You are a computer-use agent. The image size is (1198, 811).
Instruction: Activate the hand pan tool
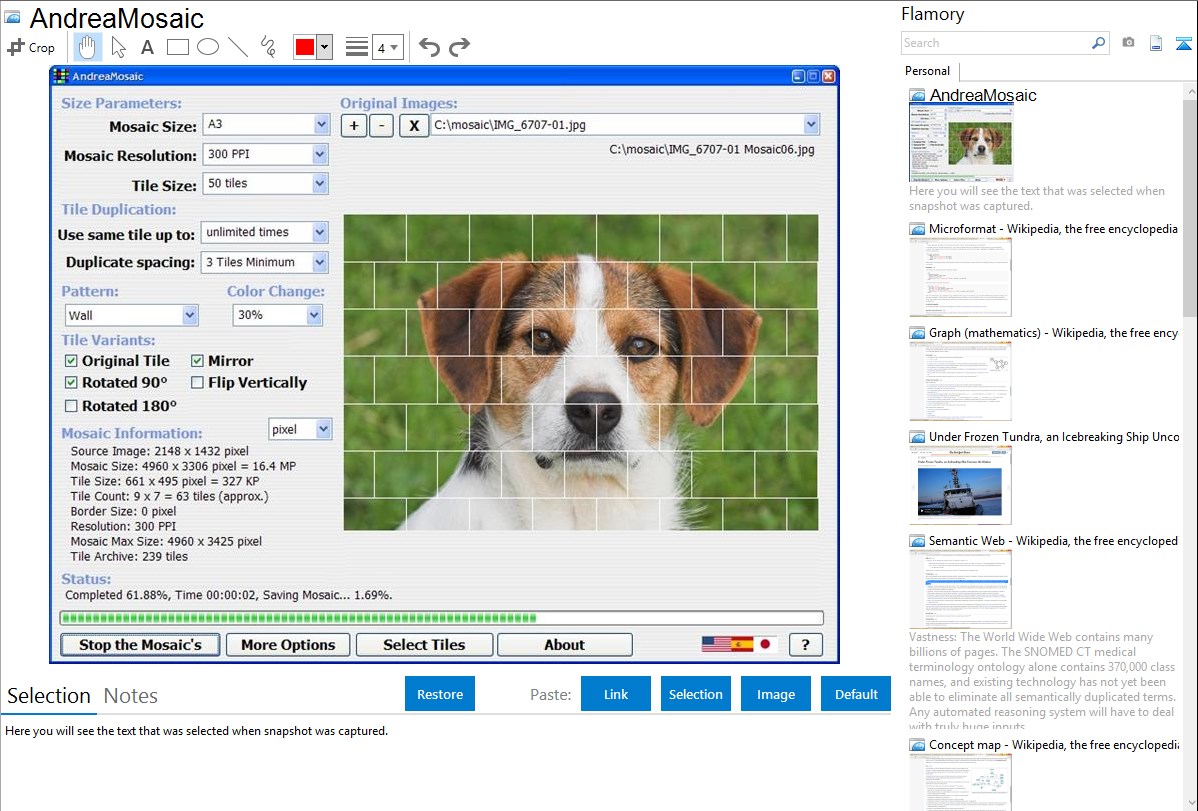tap(87, 47)
